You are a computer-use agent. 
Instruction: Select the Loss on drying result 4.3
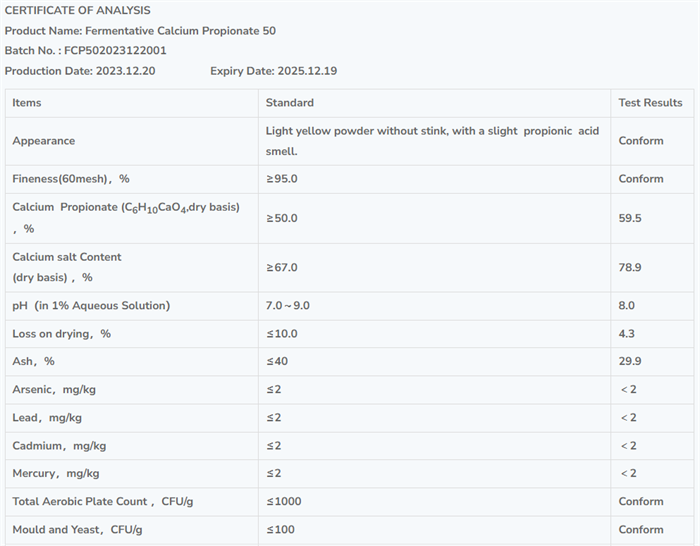627,334
